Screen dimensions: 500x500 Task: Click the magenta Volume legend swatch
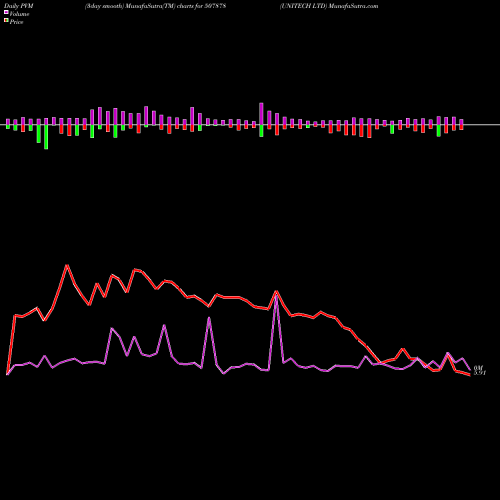(x=6, y=12)
